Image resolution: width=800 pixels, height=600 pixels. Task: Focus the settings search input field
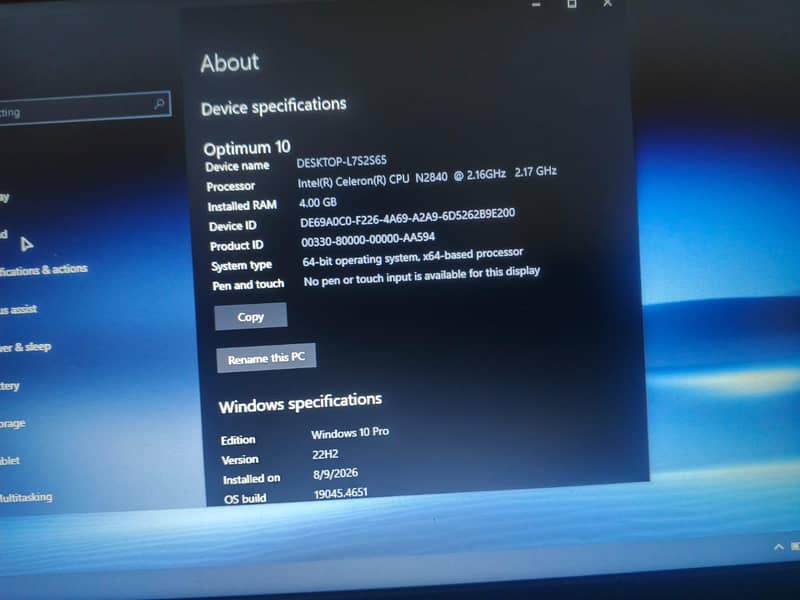coord(85,108)
